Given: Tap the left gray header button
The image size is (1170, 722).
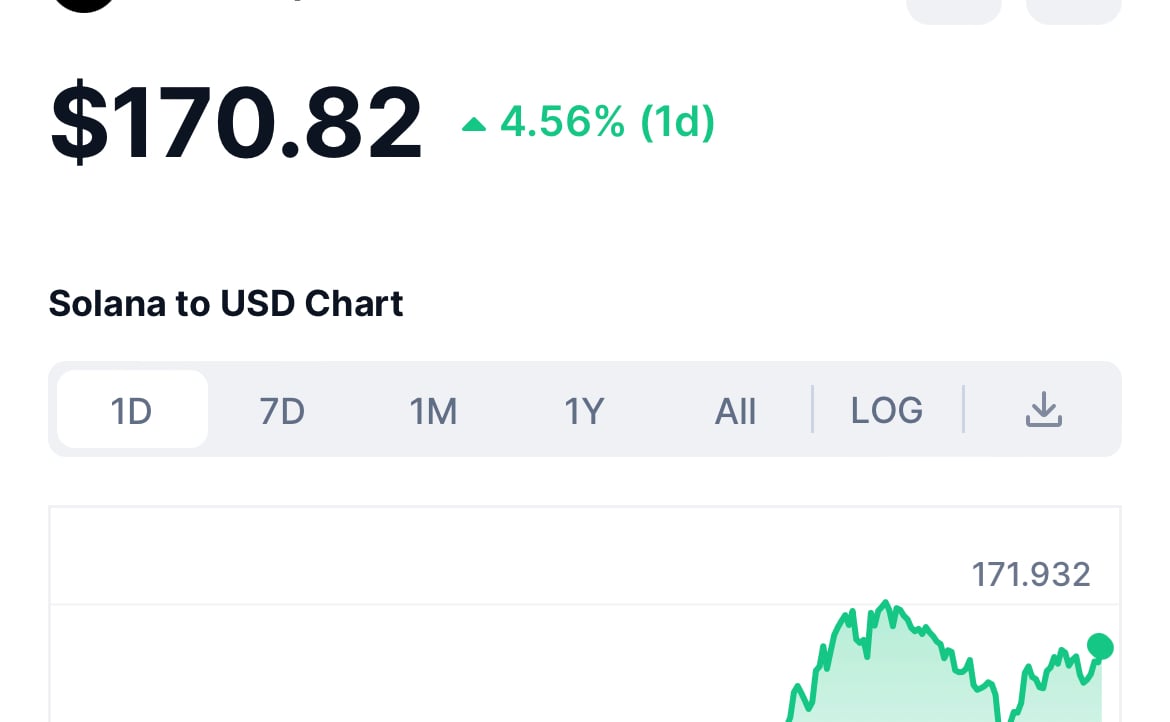Looking at the screenshot, I should pos(953,10).
